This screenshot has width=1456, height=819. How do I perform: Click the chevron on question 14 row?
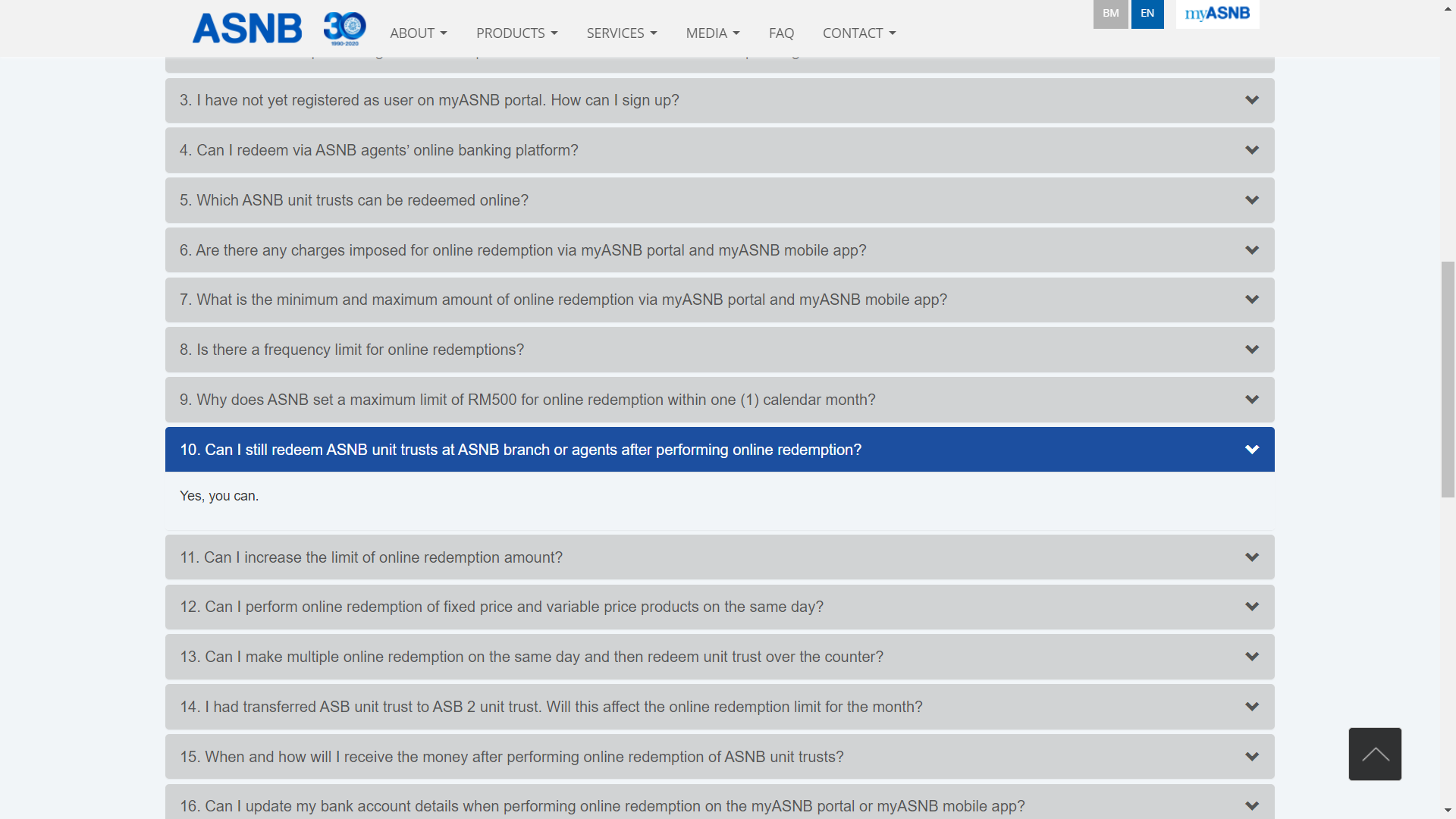click(1252, 707)
